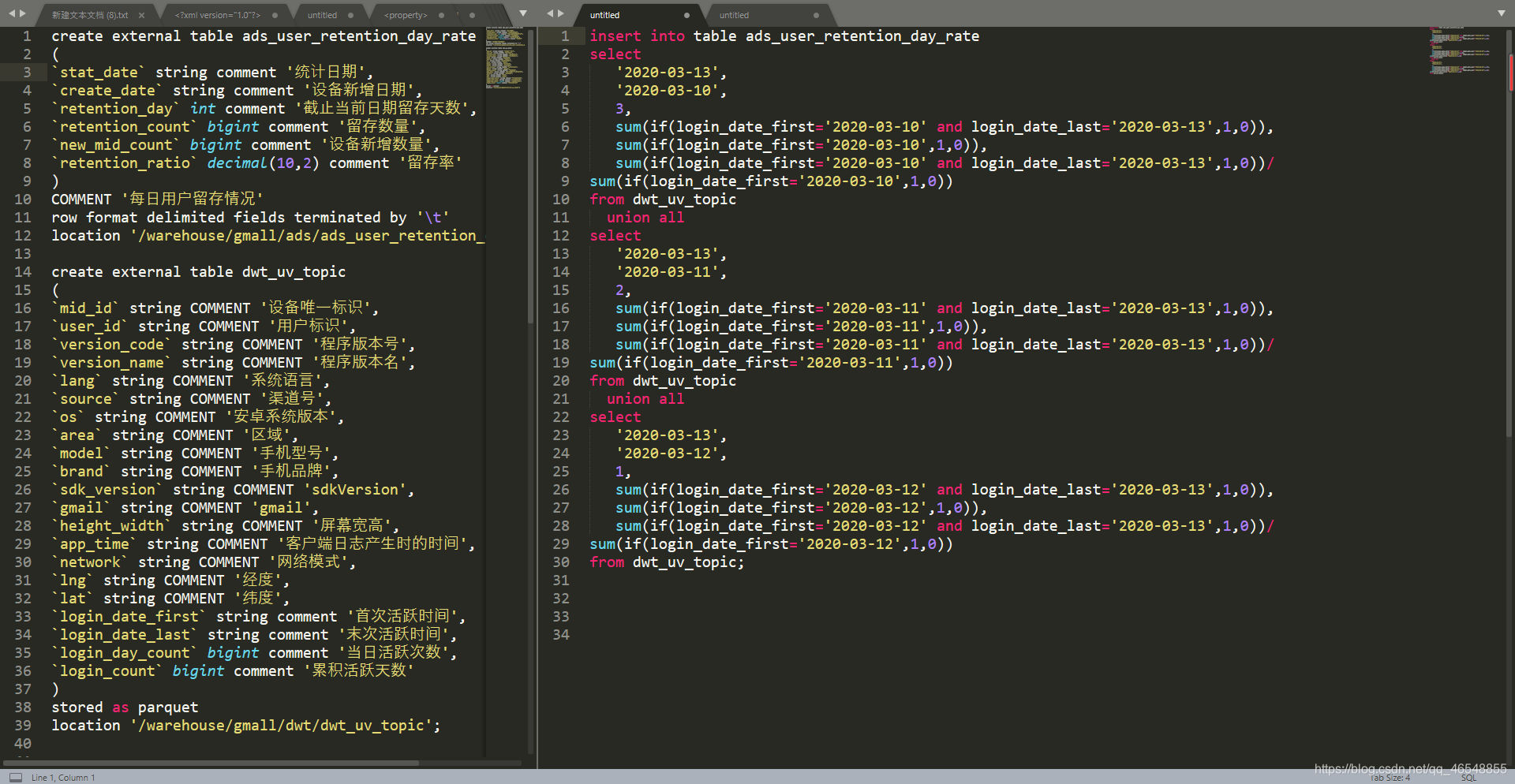Click 'select' keyword on right pane line 22
The height and width of the screenshot is (784, 1515).
[x=615, y=417]
